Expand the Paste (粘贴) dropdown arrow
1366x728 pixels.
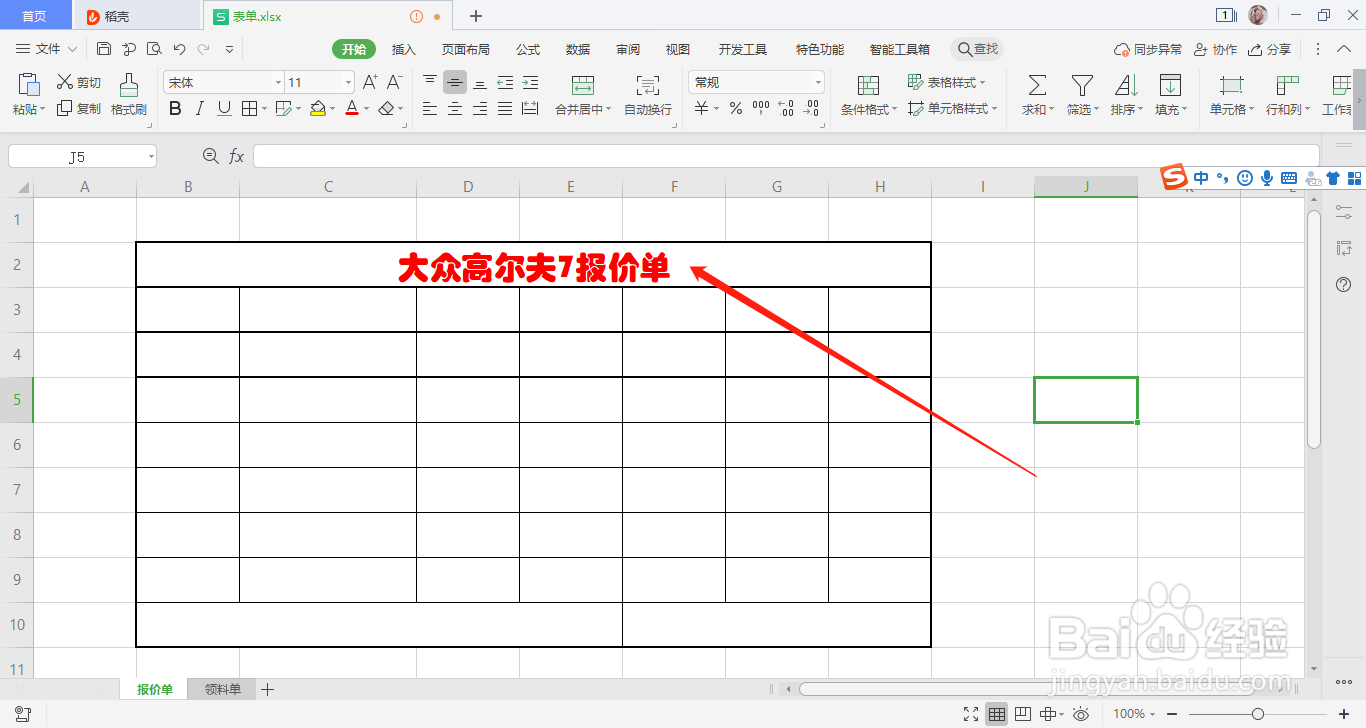pyautogui.click(x=44, y=109)
